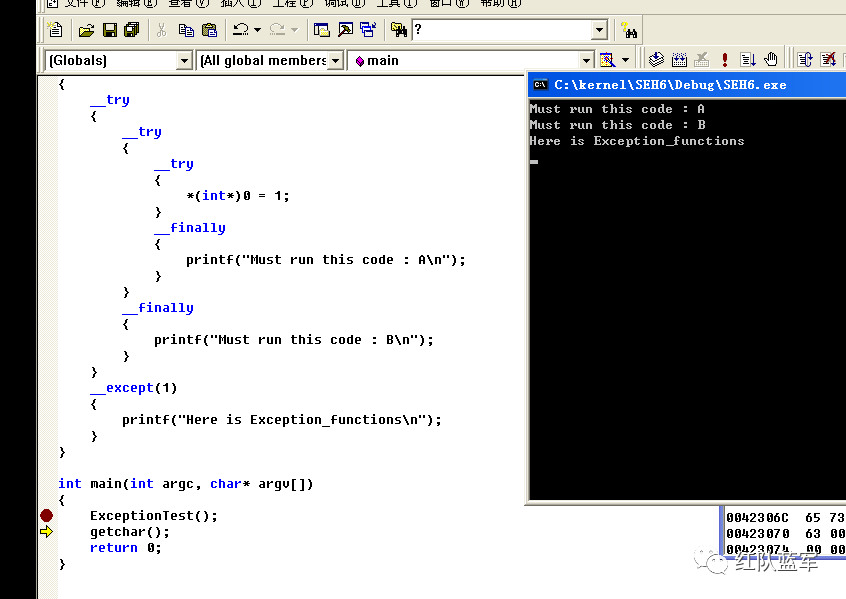The height and width of the screenshot is (599, 846).
Task: Click console output 'Must run this code : A'
Action: [x=617, y=109]
